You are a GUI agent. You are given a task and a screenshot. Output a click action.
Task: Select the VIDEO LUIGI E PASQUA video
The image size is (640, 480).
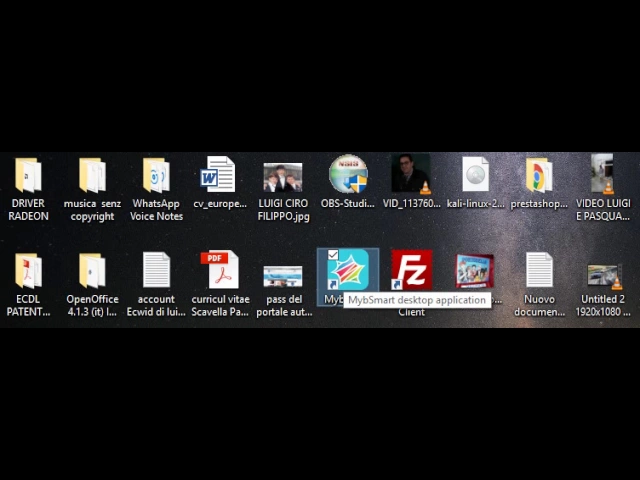603,173
